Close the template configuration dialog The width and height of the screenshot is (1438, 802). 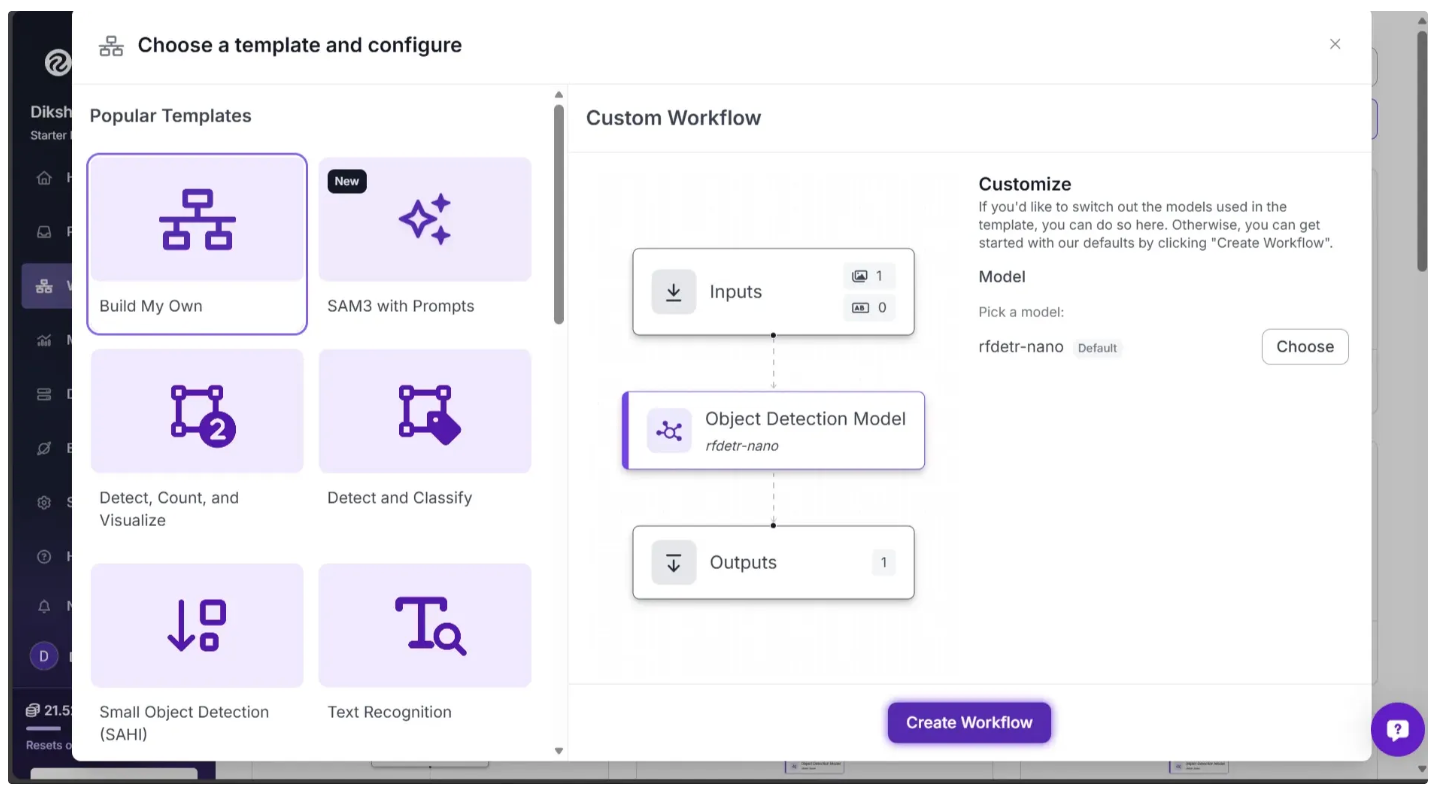tap(1334, 44)
